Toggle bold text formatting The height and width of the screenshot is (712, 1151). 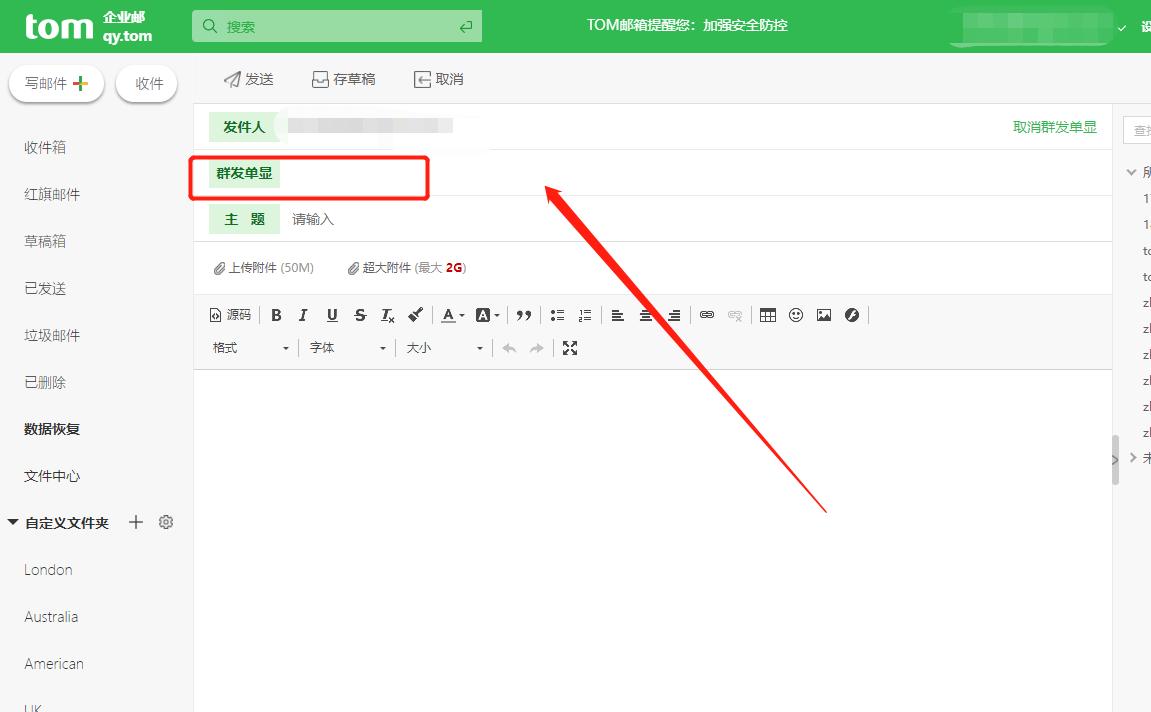(x=276, y=314)
